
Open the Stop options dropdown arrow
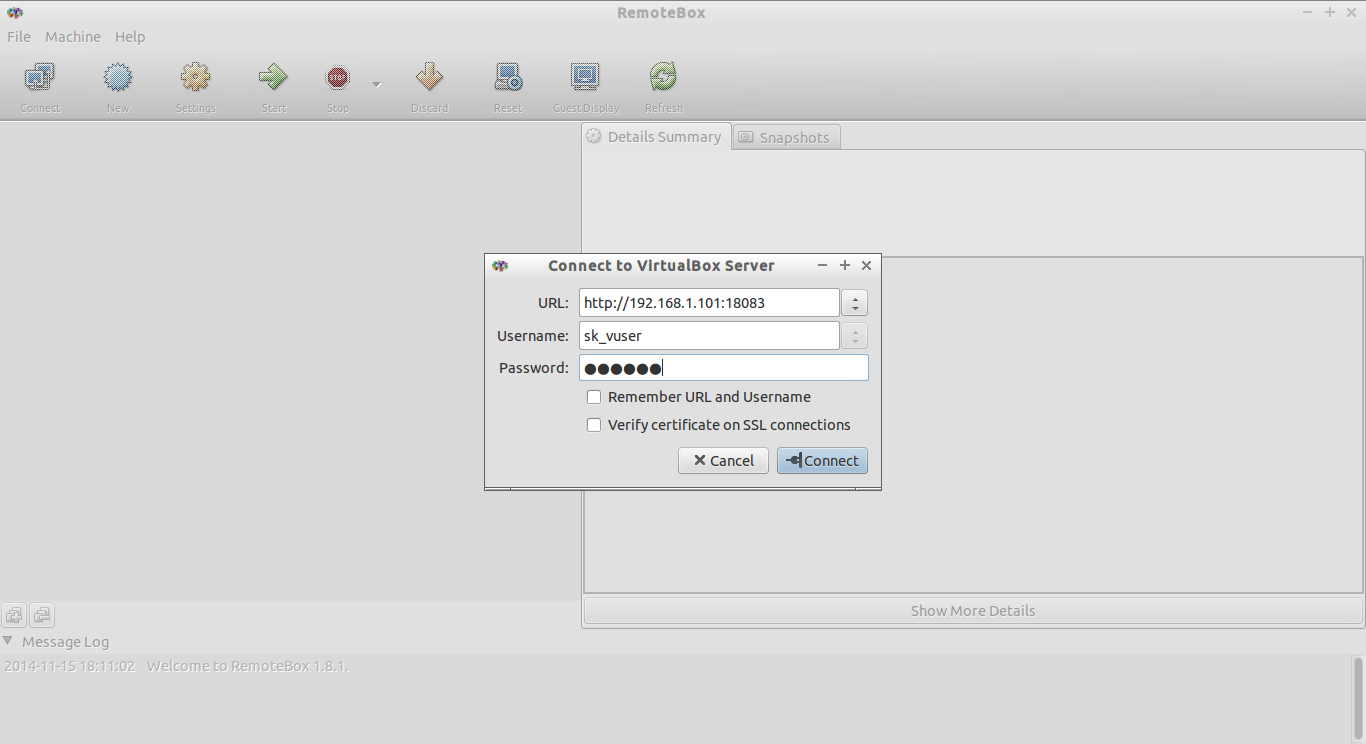point(377,84)
